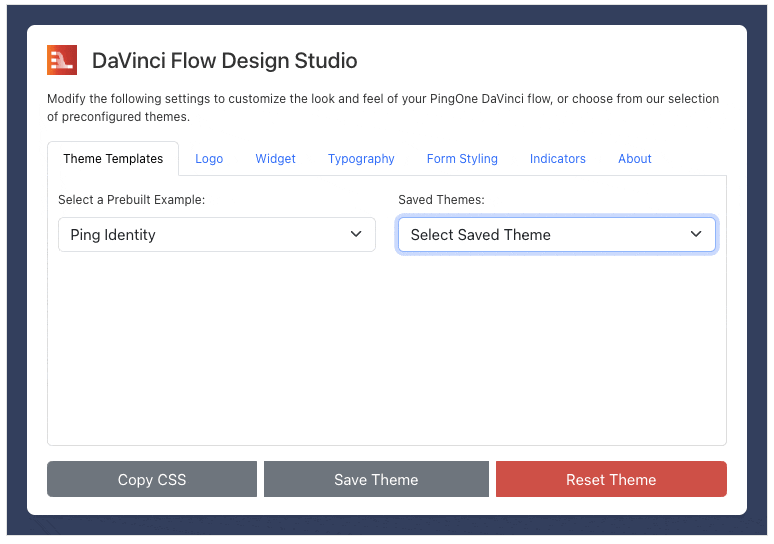Click the Copy CSS button

point(152,479)
